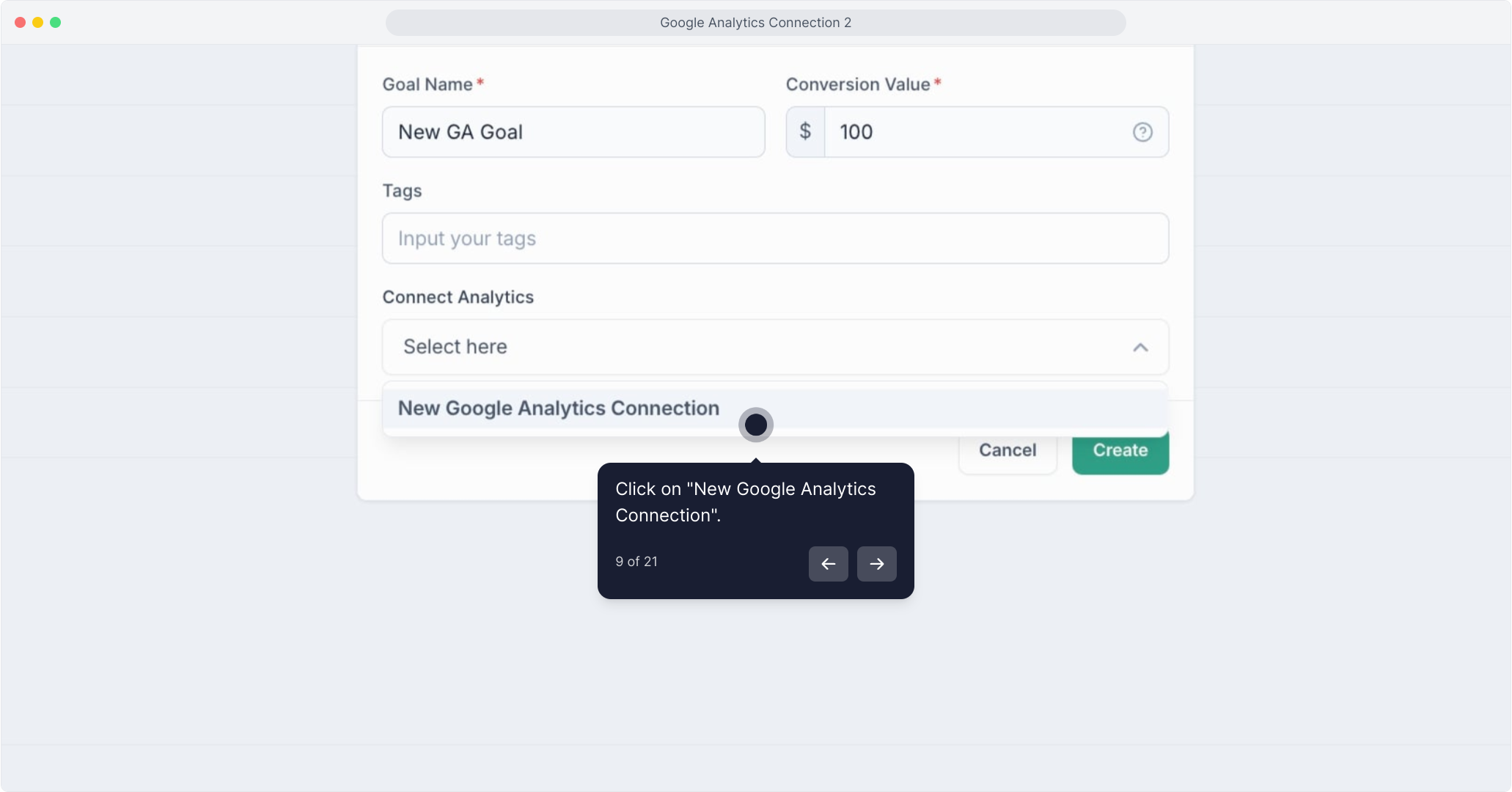Screen dimensions: 1512x792
Task: Click the "Input your tags" field
Action: point(774,239)
